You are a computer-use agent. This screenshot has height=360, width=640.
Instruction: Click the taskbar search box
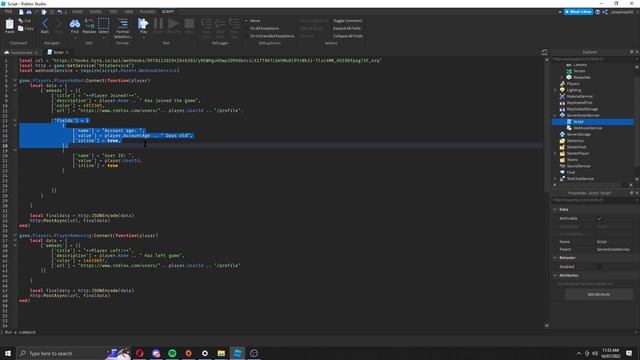point(73,353)
